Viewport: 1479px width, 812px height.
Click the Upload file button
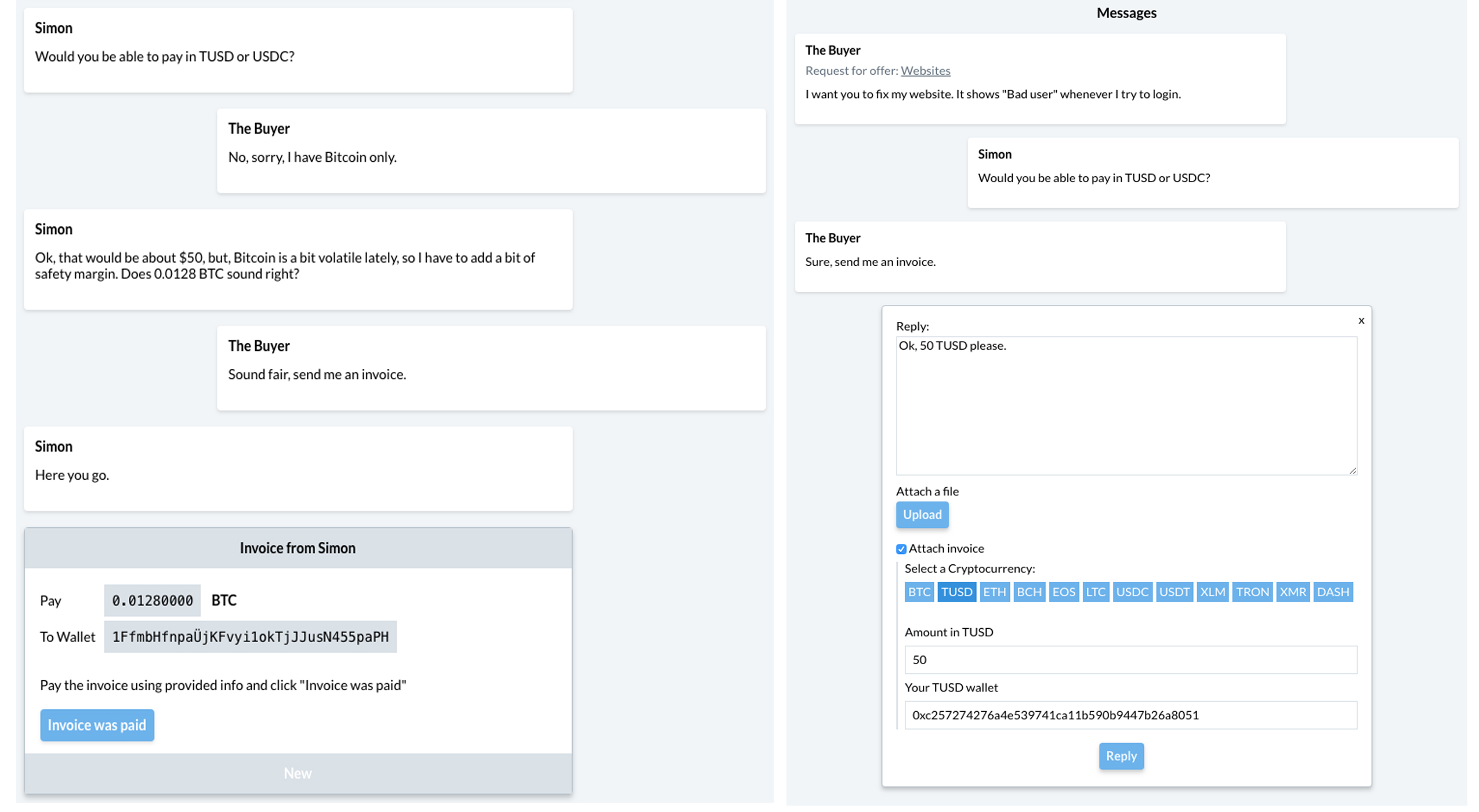point(922,513)
